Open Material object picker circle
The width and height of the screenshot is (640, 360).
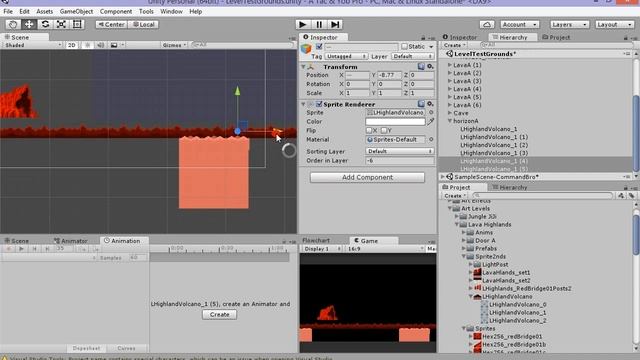pos(431,139)
